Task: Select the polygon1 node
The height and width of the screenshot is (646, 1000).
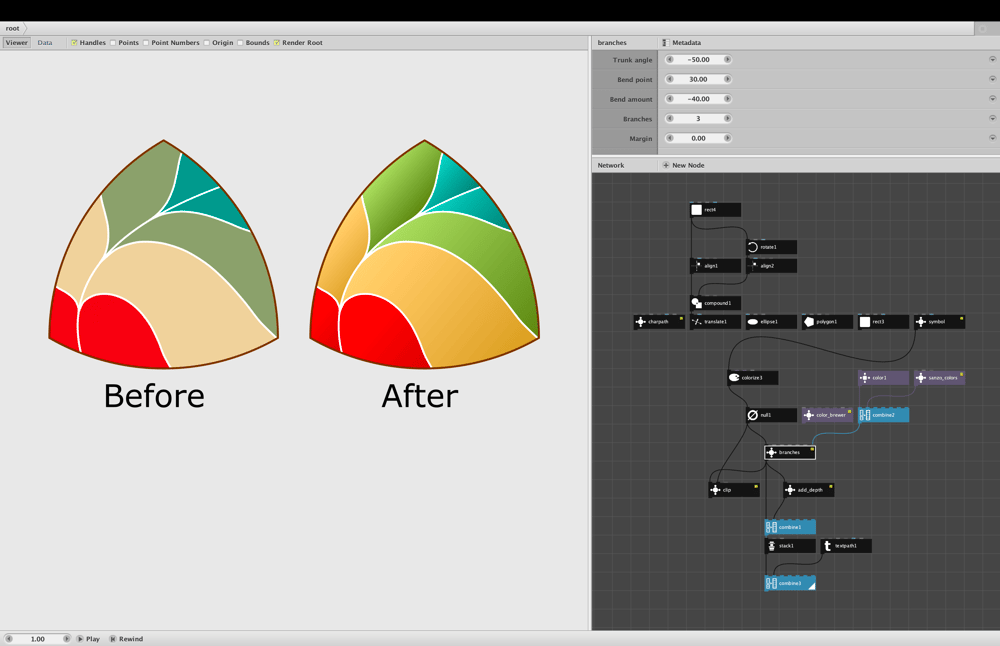Action: click(827, 321)
